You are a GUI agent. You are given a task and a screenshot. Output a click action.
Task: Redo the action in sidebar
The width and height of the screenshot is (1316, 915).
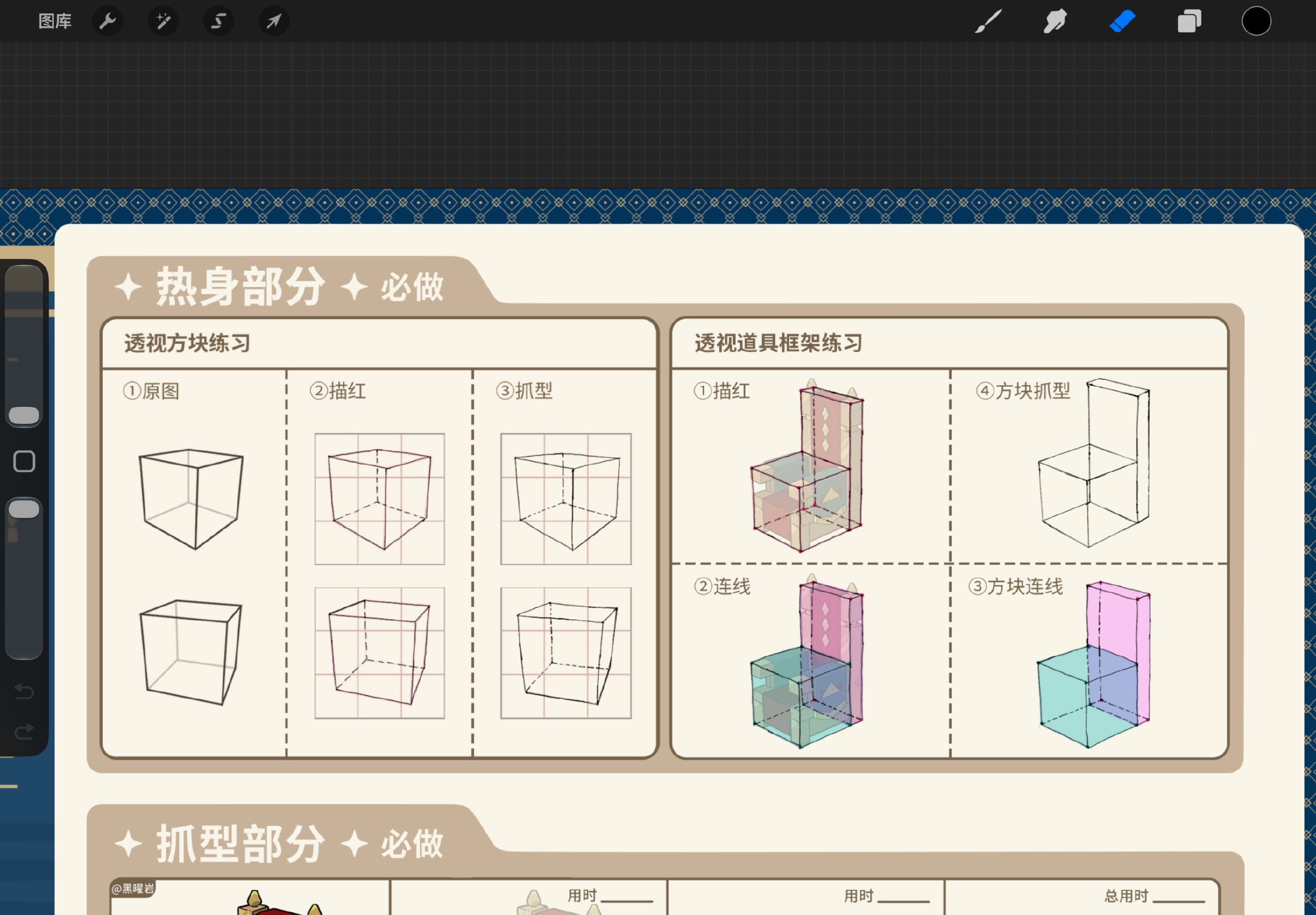click(x=24, y=731)
